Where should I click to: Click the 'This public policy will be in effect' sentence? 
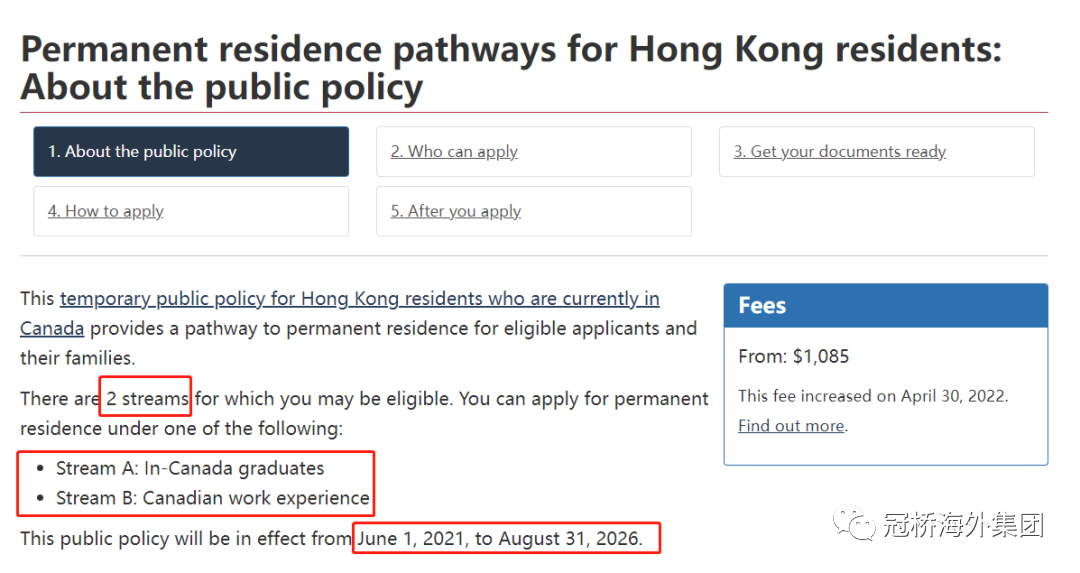click(185, 539)
